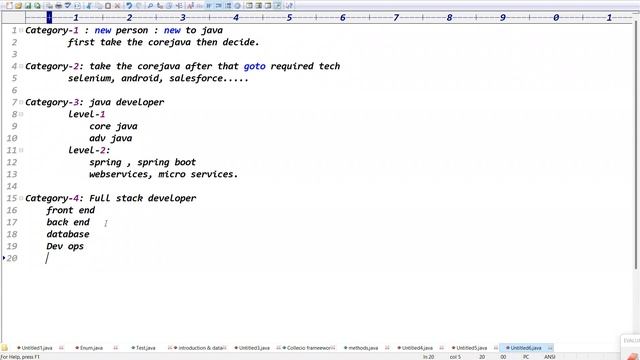Collapse the Level-1 fold at line 8

21,114
